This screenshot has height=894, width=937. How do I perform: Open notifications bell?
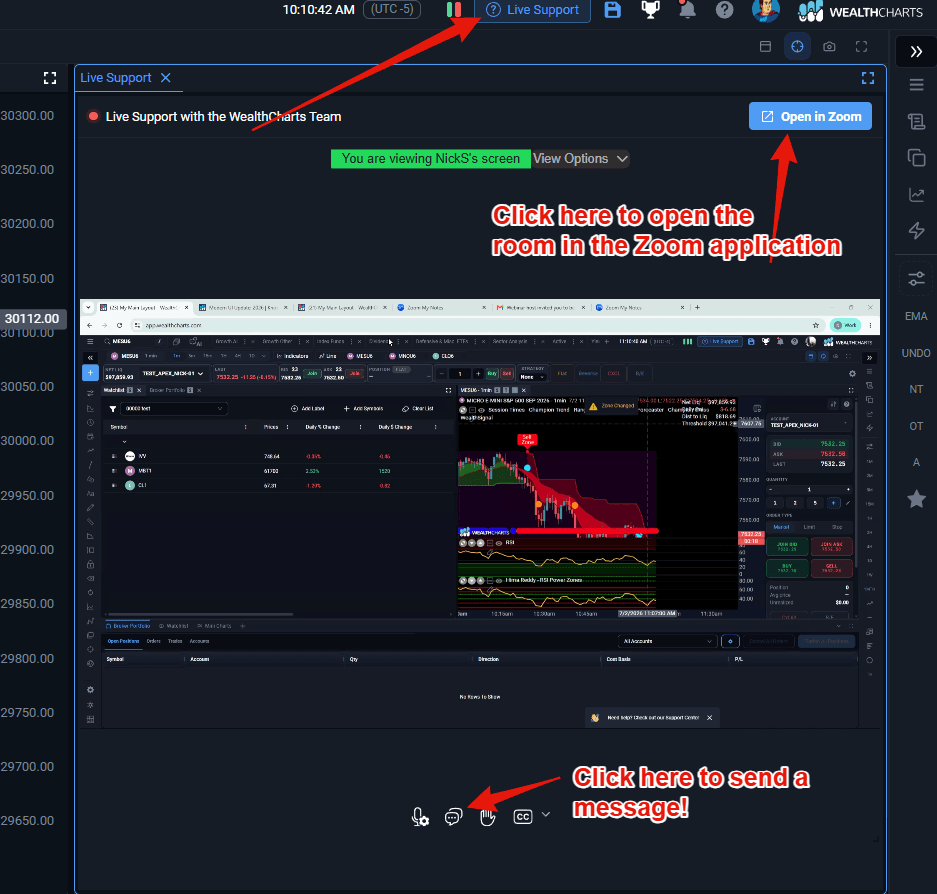687,10
